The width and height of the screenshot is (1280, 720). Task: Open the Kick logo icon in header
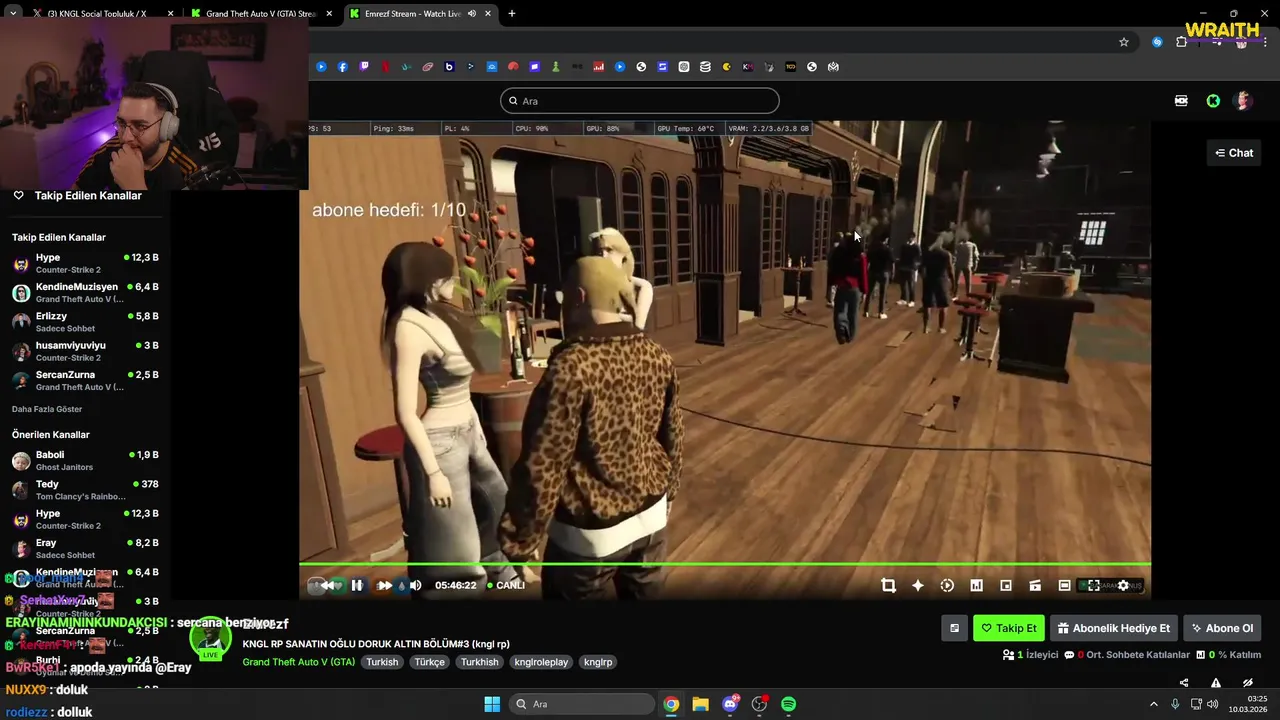1213,101
